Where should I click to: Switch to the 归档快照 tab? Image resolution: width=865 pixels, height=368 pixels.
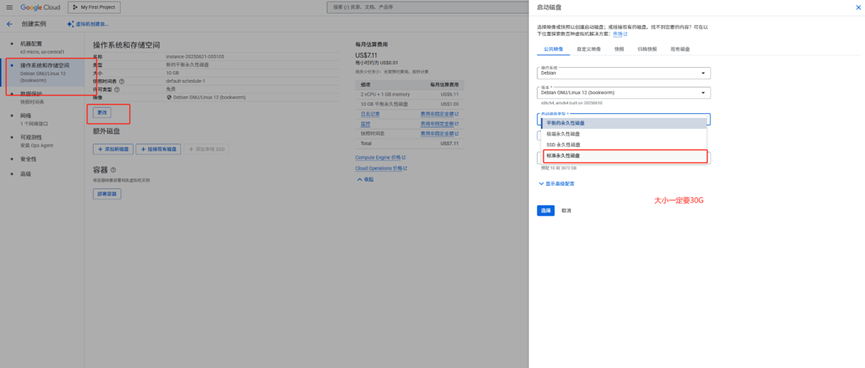(647, 49)
